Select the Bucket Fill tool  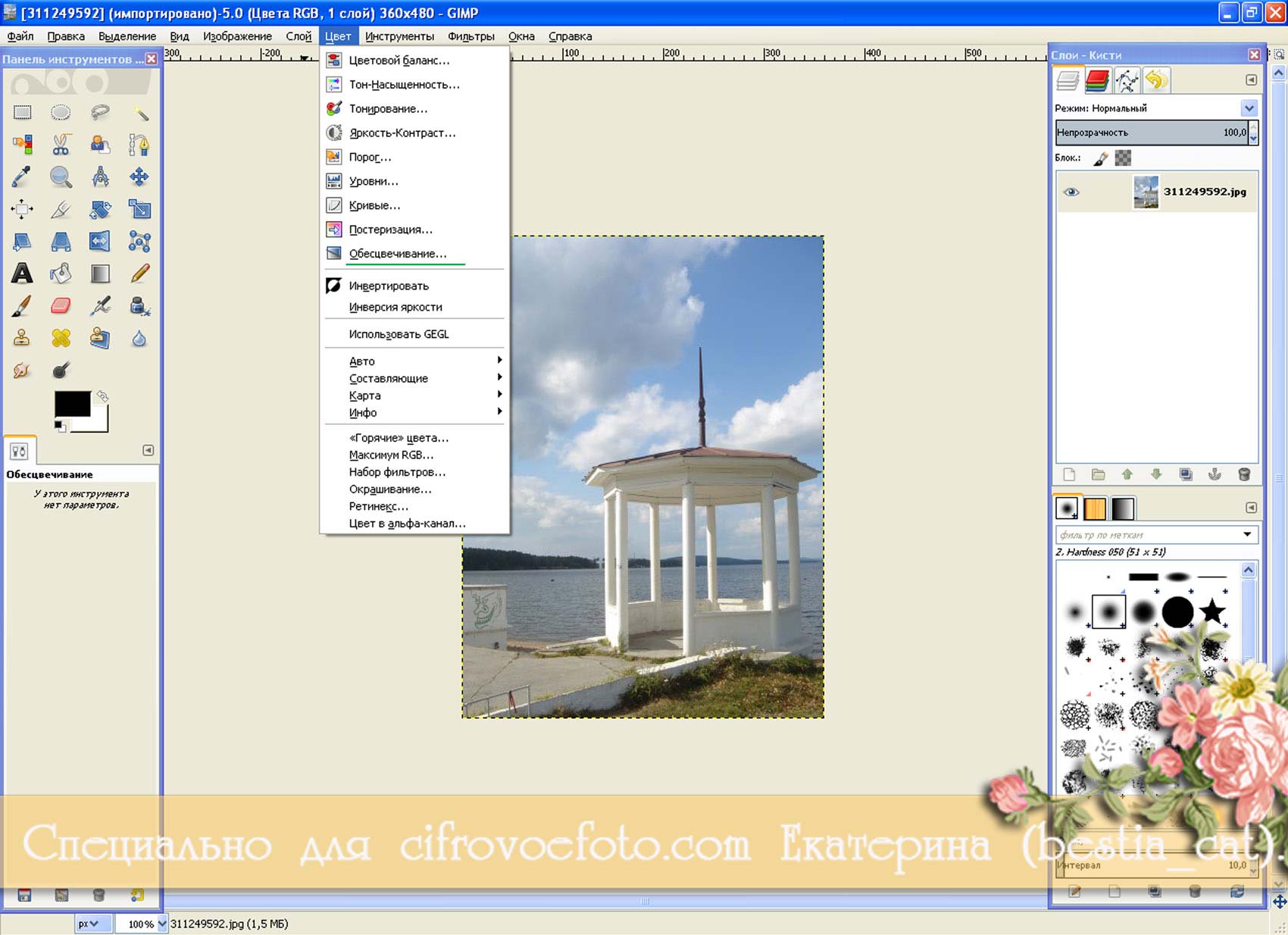click(x=61, y=274)
